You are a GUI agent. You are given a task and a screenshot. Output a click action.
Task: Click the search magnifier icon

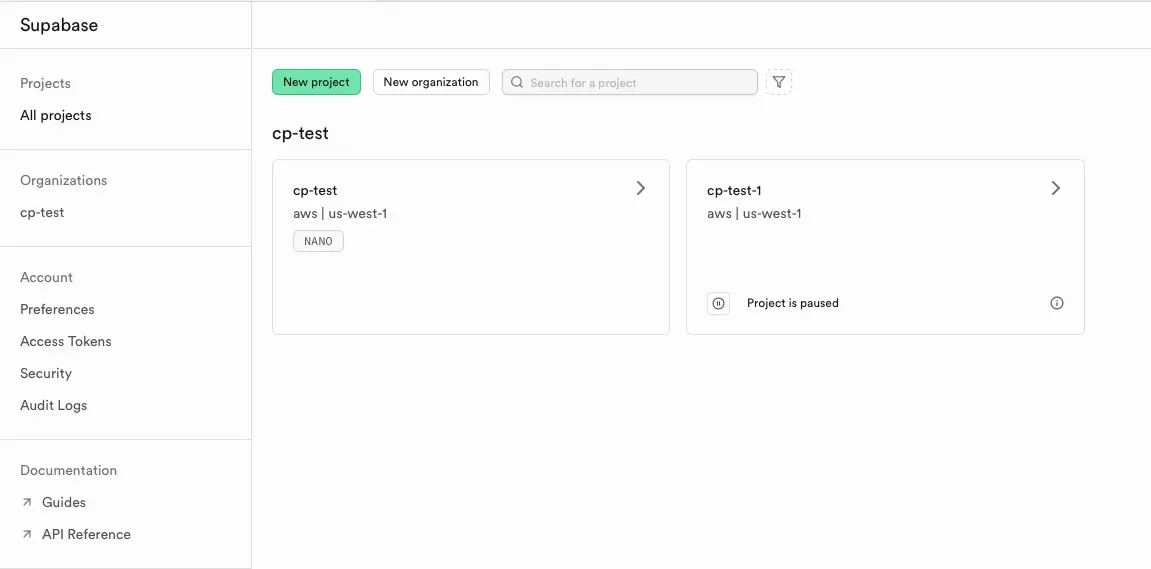pos(517,82)
